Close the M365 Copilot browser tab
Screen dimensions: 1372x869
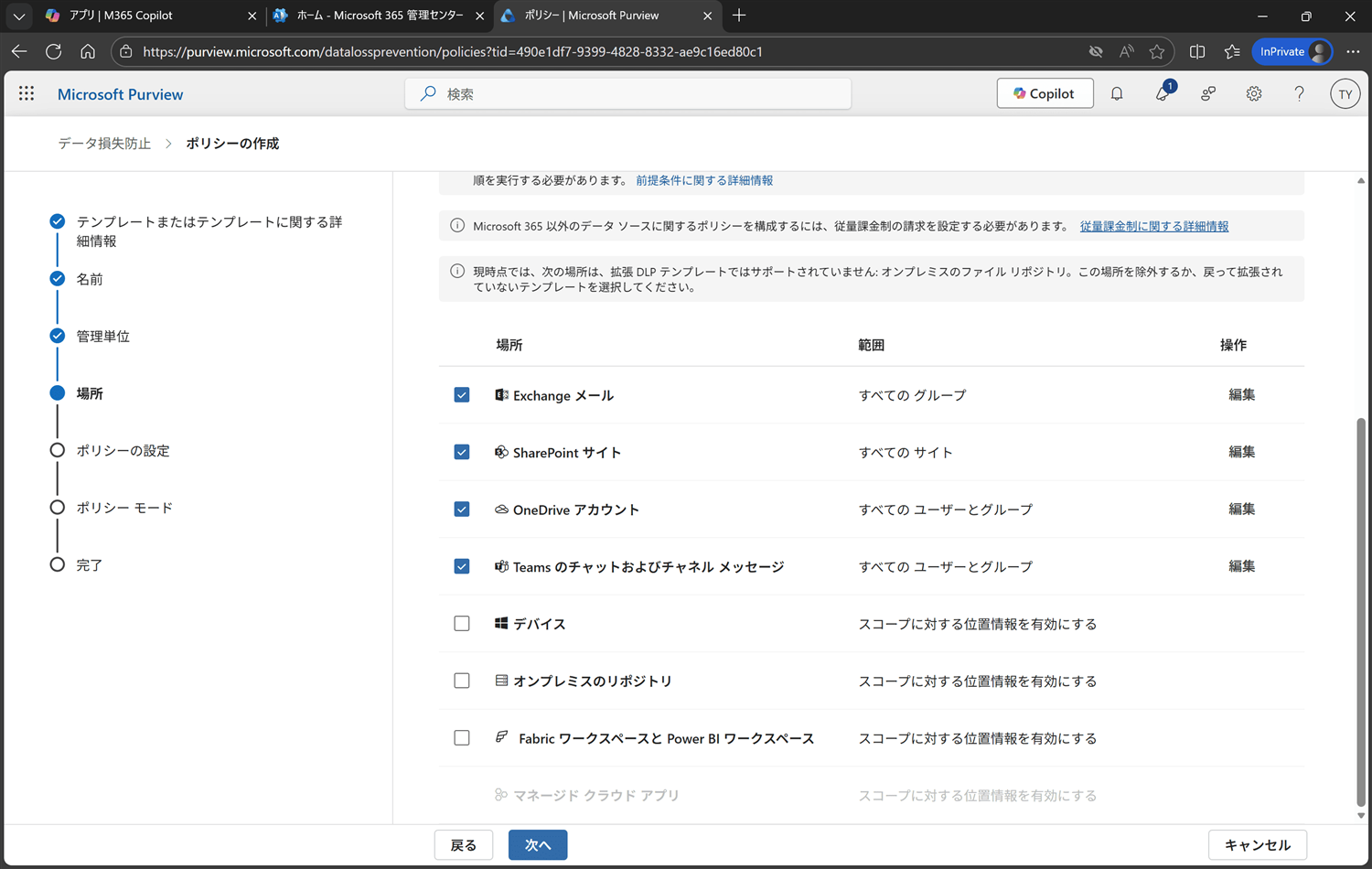tap(252, 16)
